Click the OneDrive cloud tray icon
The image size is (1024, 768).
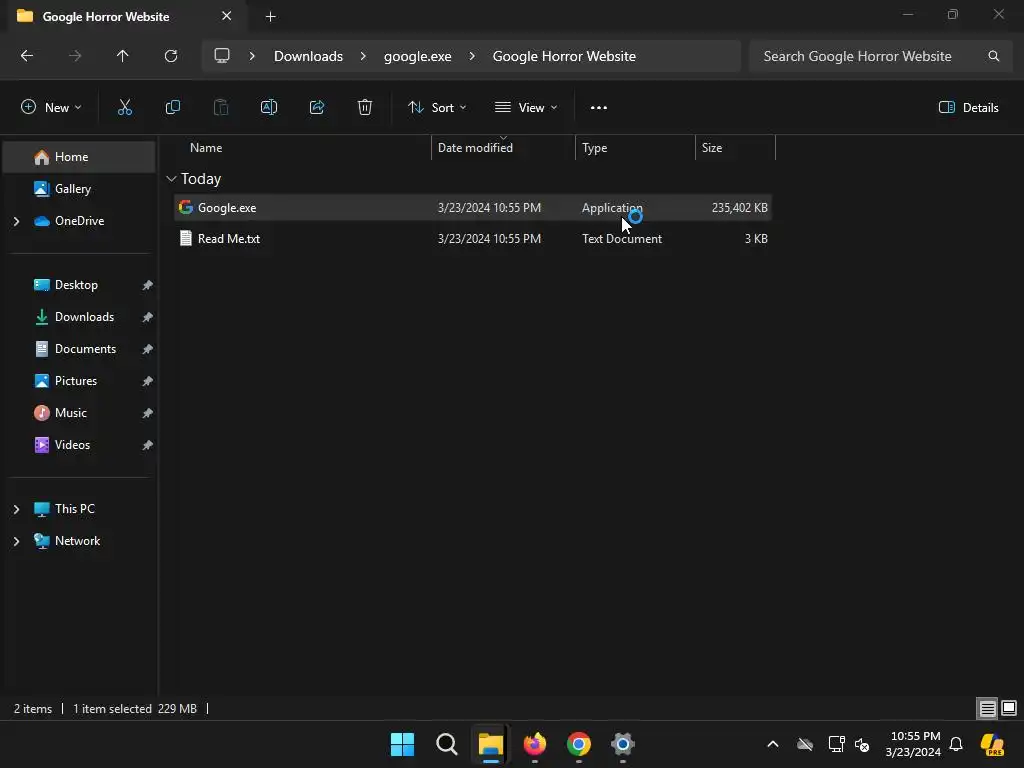(x=805, y=744)
